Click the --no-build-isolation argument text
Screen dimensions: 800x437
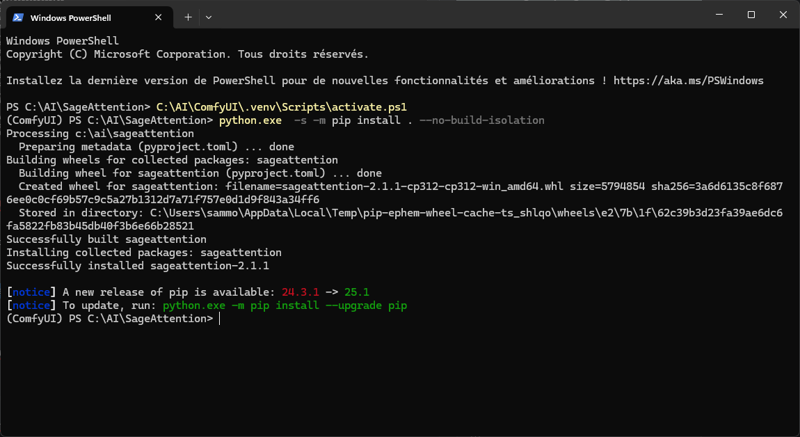point(482,120)
